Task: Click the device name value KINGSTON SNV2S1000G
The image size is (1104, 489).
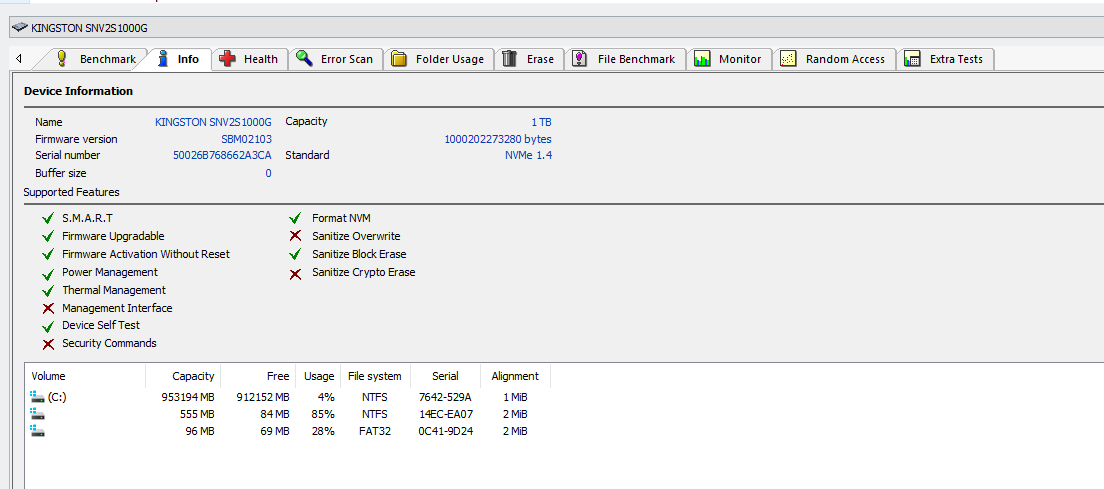Action: click(x=213, y=122)
